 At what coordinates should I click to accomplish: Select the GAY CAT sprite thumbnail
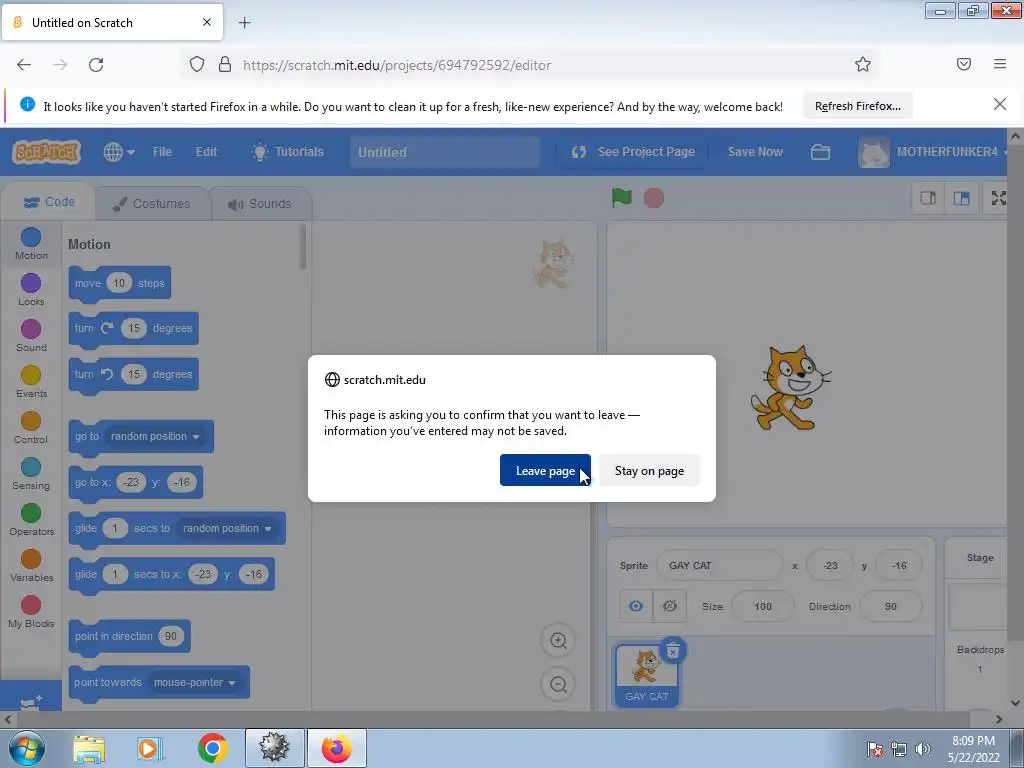coord(647,675)
